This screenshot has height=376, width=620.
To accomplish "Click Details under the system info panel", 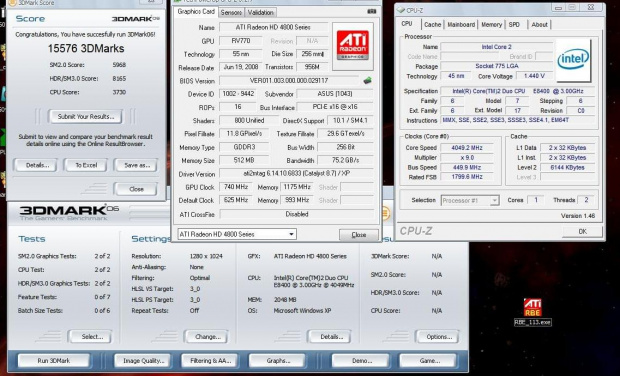I will click(x=331, y=337).
